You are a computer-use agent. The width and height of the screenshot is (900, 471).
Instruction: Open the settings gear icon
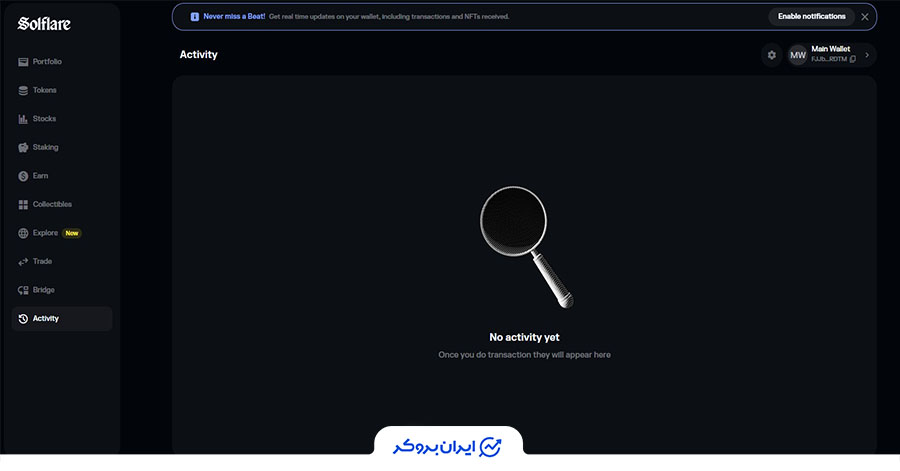click(x=771, y=55)
